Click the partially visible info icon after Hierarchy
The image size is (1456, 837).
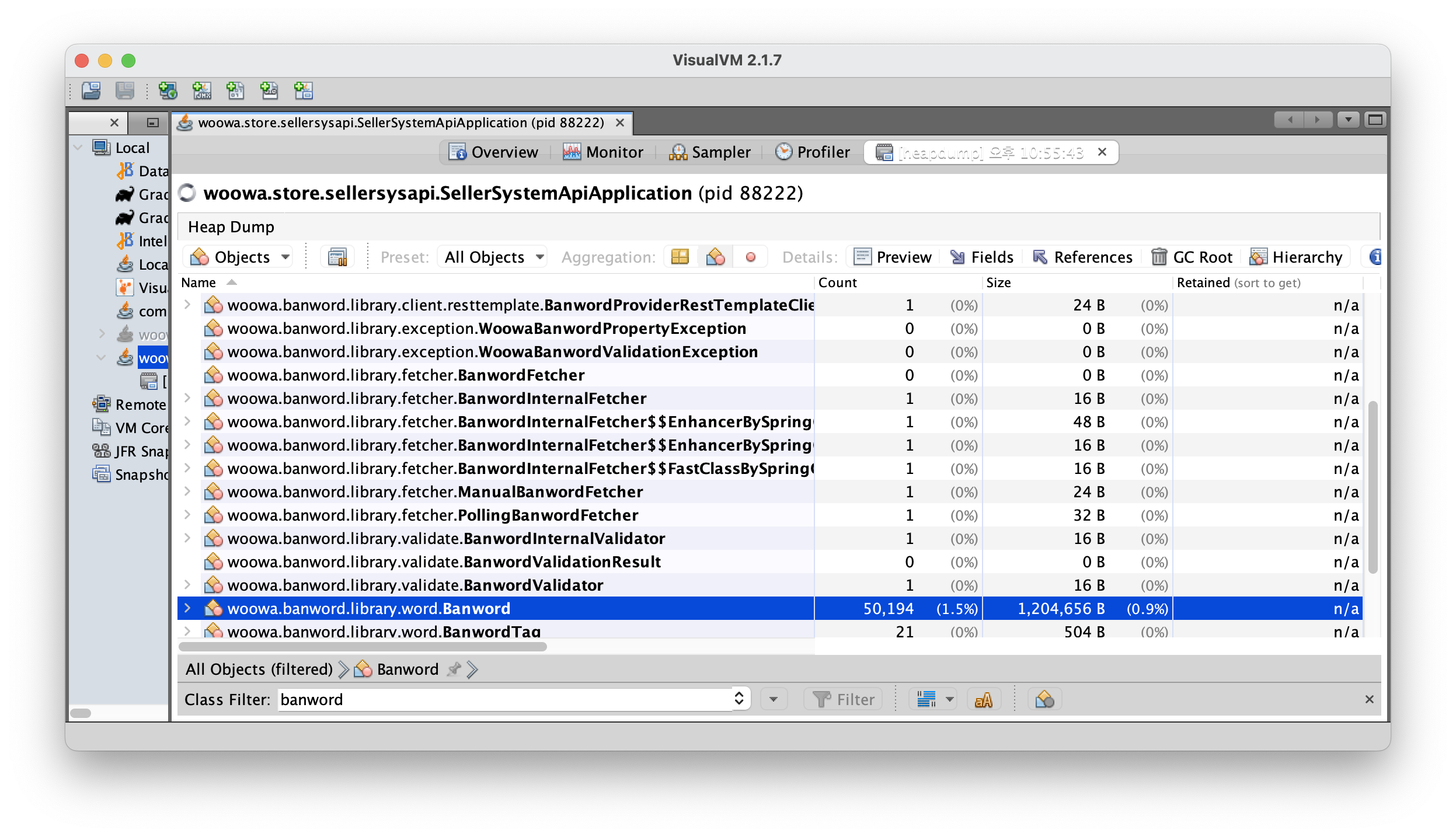[x=1373, y=257]
